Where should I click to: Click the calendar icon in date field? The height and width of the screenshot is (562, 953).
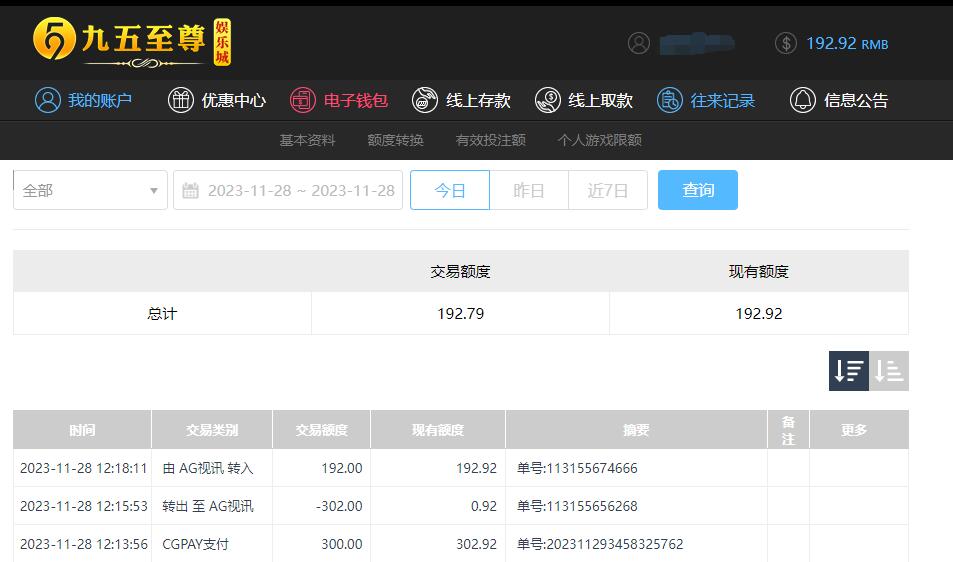click(x=190, y=191)
